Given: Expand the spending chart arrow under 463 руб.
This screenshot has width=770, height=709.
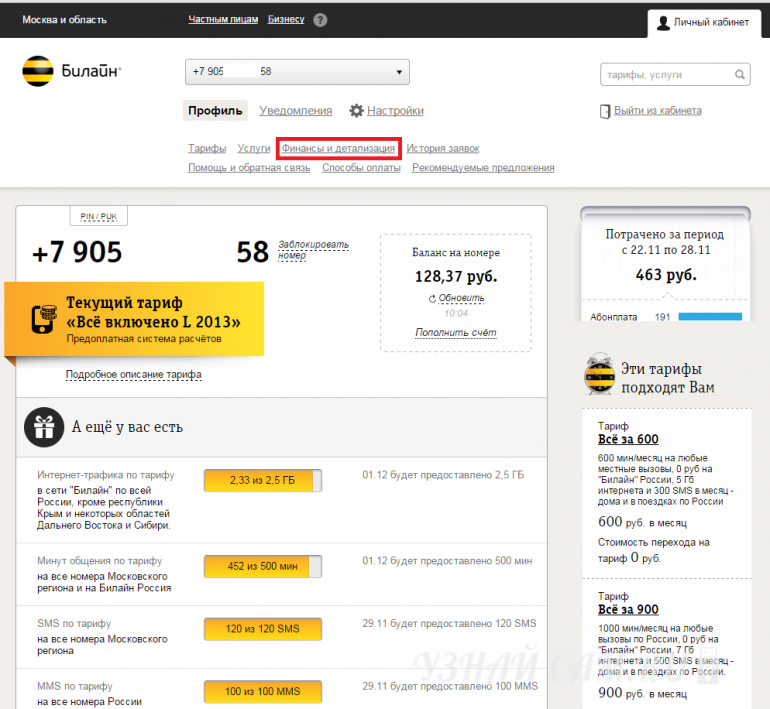Looking at the screenshot, I should point(666,296).
